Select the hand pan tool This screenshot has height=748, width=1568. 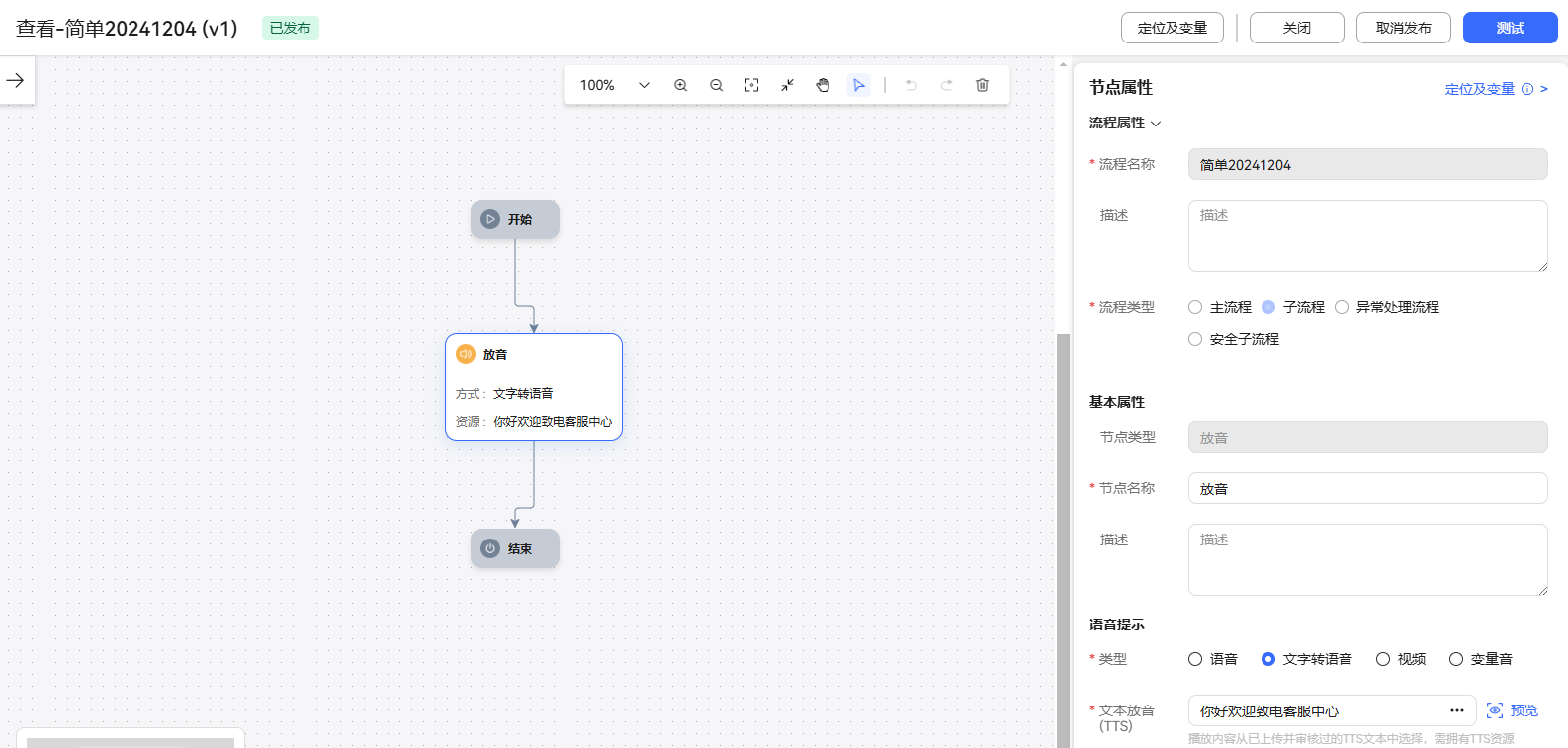click(823, 85)
